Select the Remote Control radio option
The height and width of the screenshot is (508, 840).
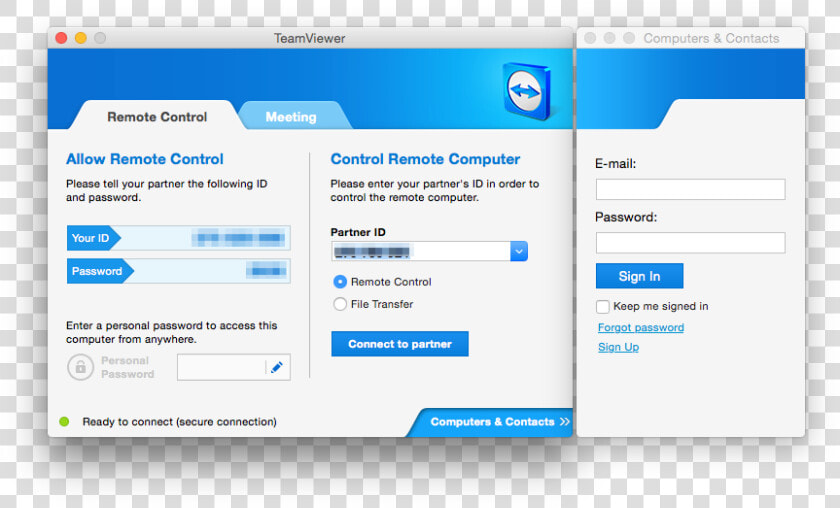coord(340,282)
